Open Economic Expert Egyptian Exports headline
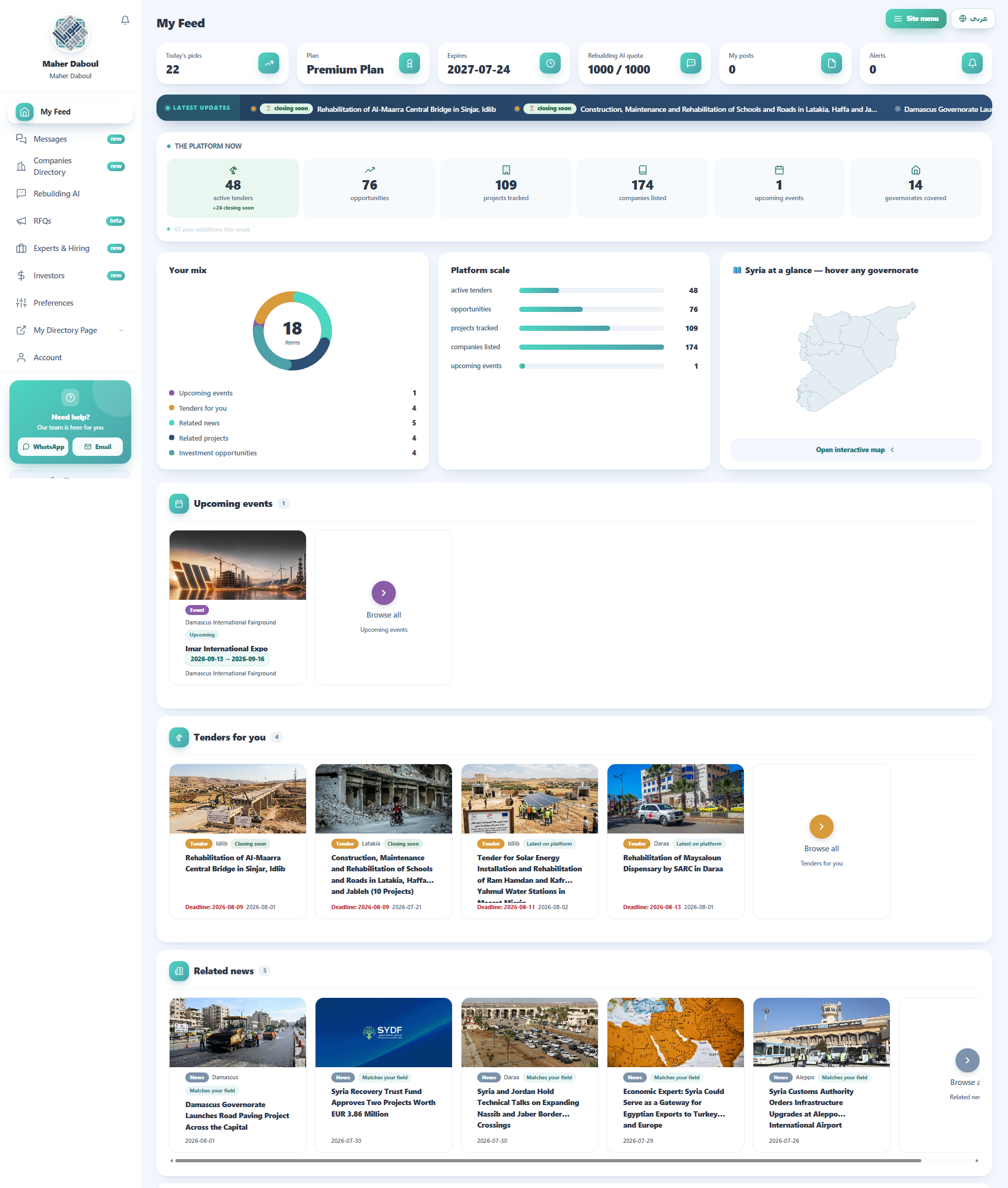 pos(674,1109)
